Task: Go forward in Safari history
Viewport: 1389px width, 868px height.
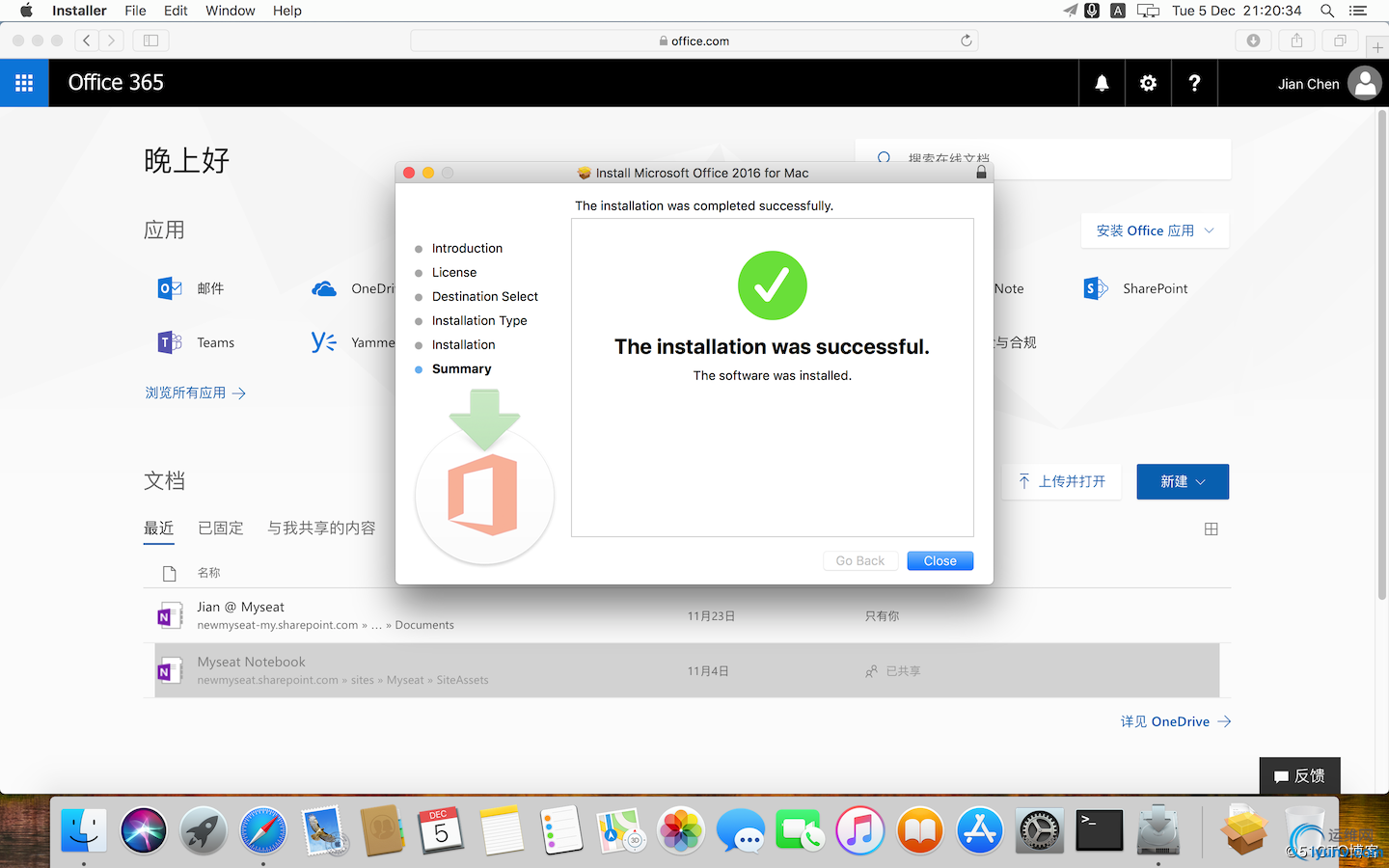Action: pyautogui.click(x=112, y=41)
